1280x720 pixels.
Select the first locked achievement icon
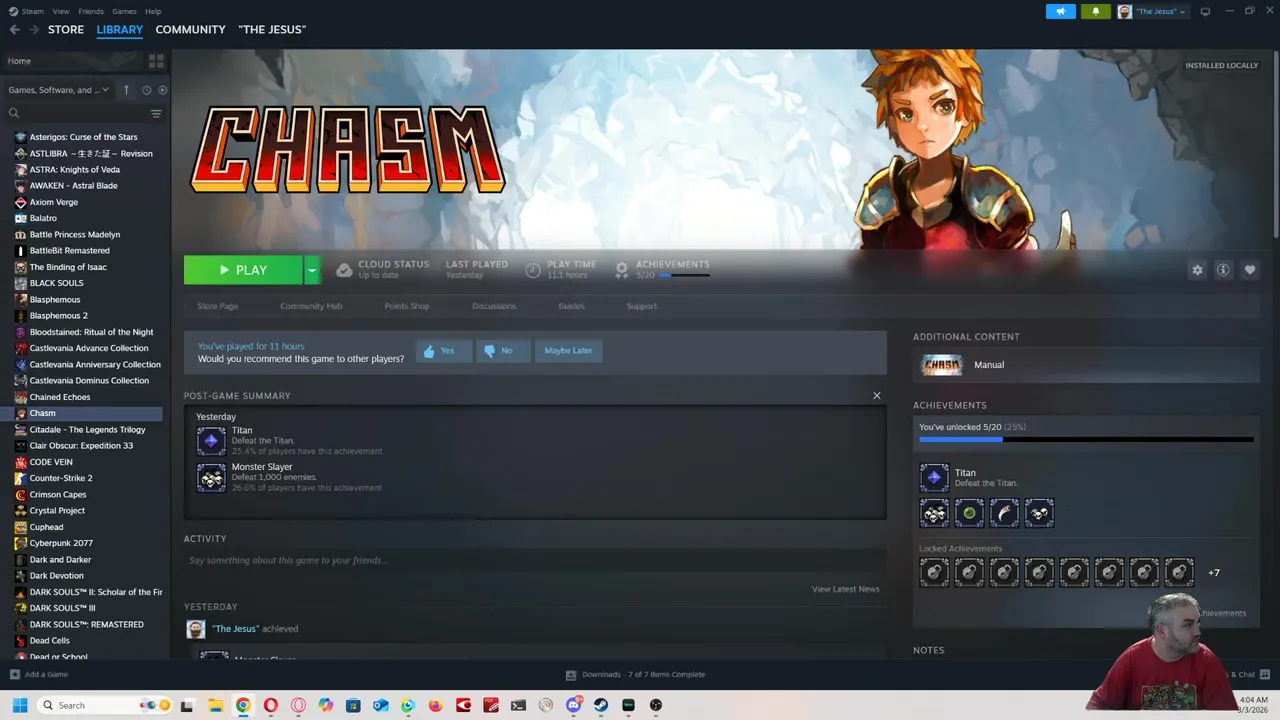(x=934, y=572)
